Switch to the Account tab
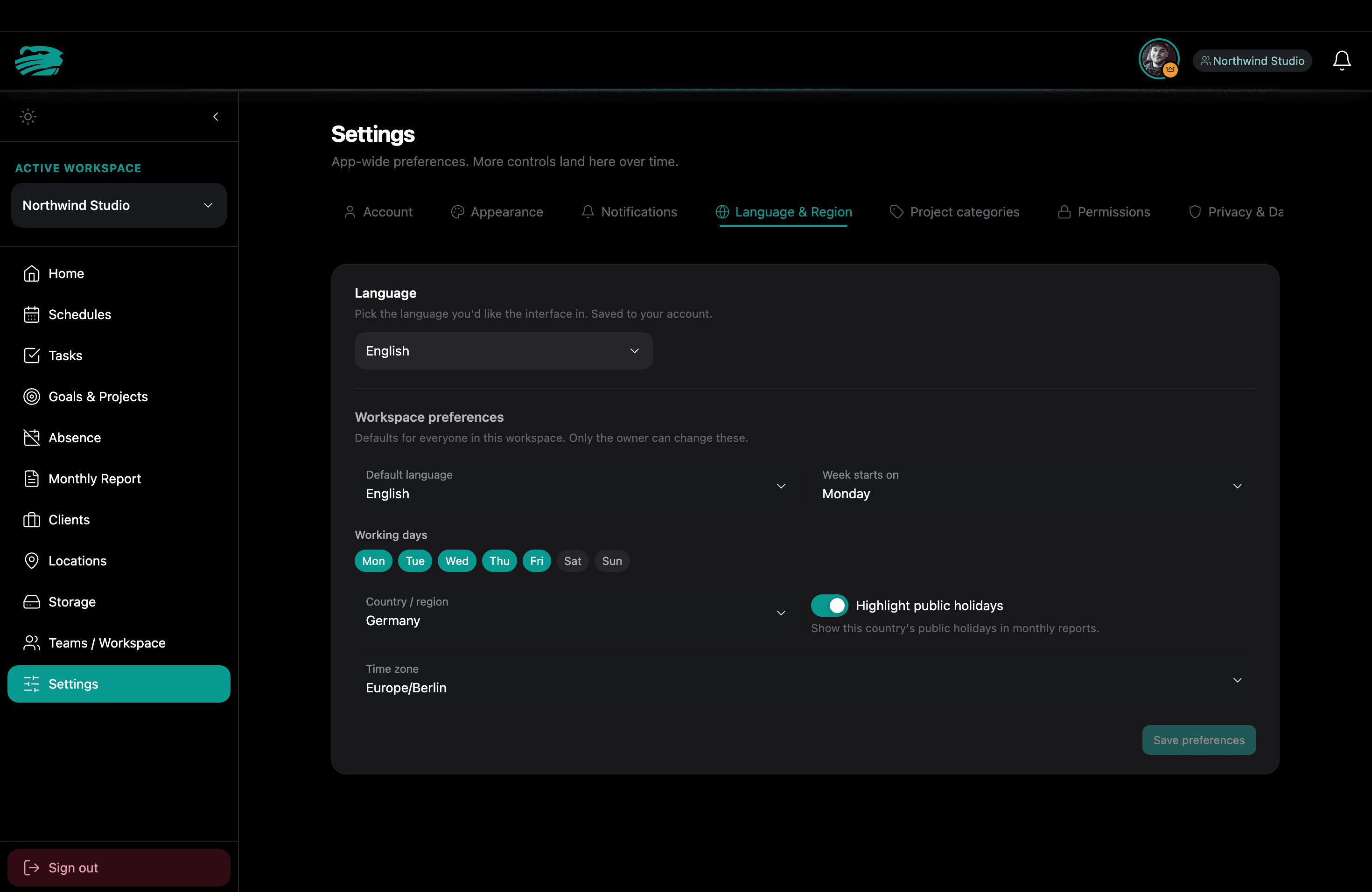1372x892 pixels. pos(378,212)
